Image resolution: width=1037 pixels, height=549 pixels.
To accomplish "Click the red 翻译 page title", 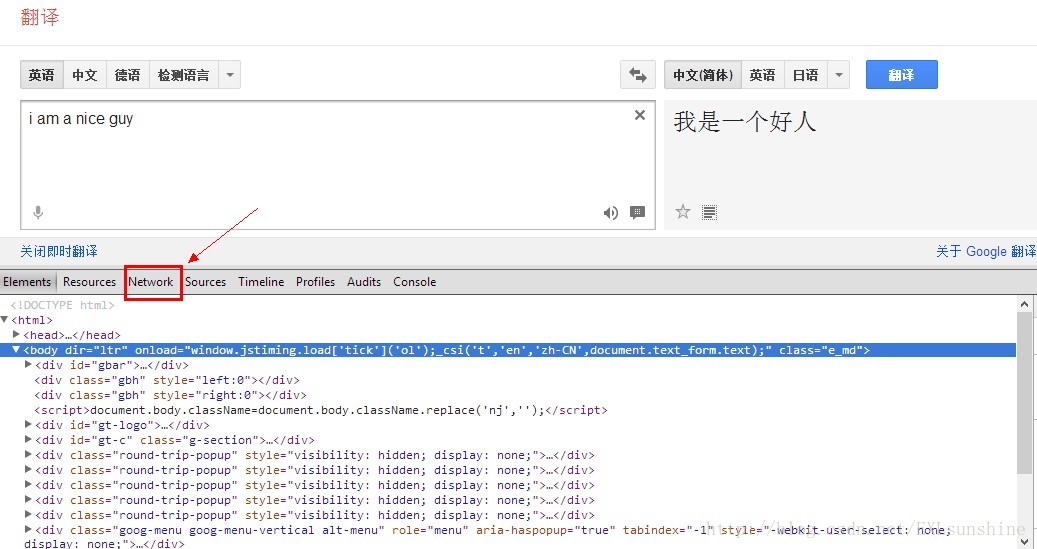I will pyautogui.click(x=40, y=17).
